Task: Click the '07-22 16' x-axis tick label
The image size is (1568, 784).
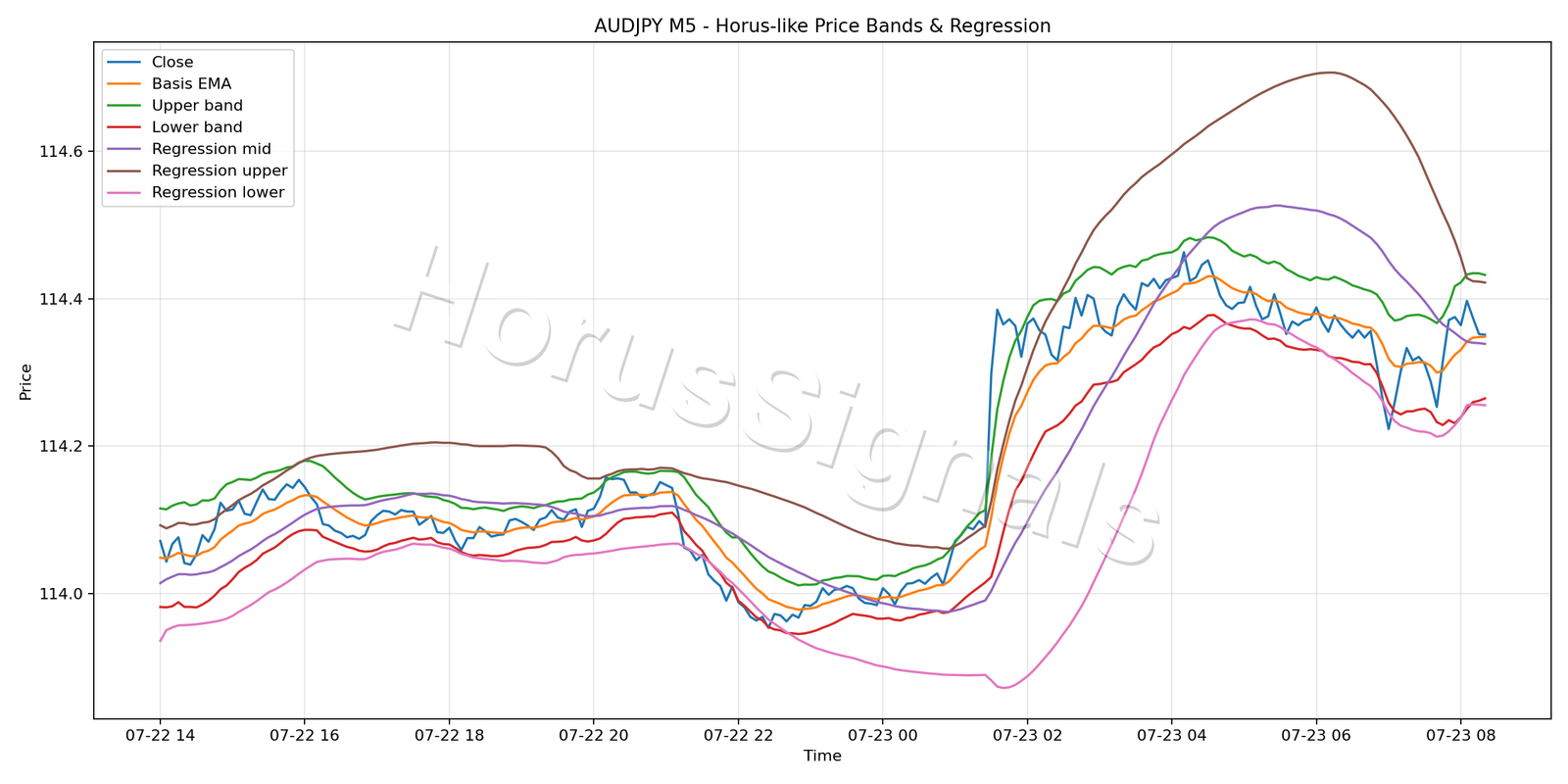Action: [305, 735]
